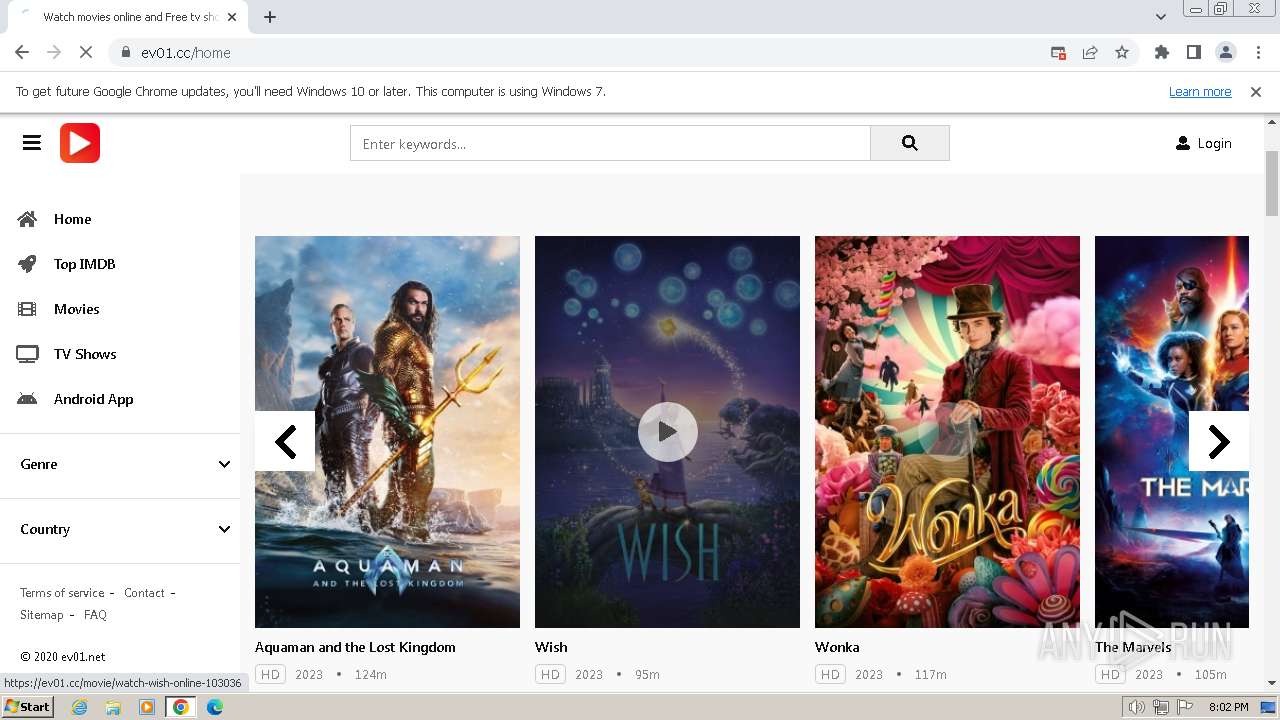Bookmark this page with star
The width and height of the screenshot is (1280, 720).
point(1122,53)
